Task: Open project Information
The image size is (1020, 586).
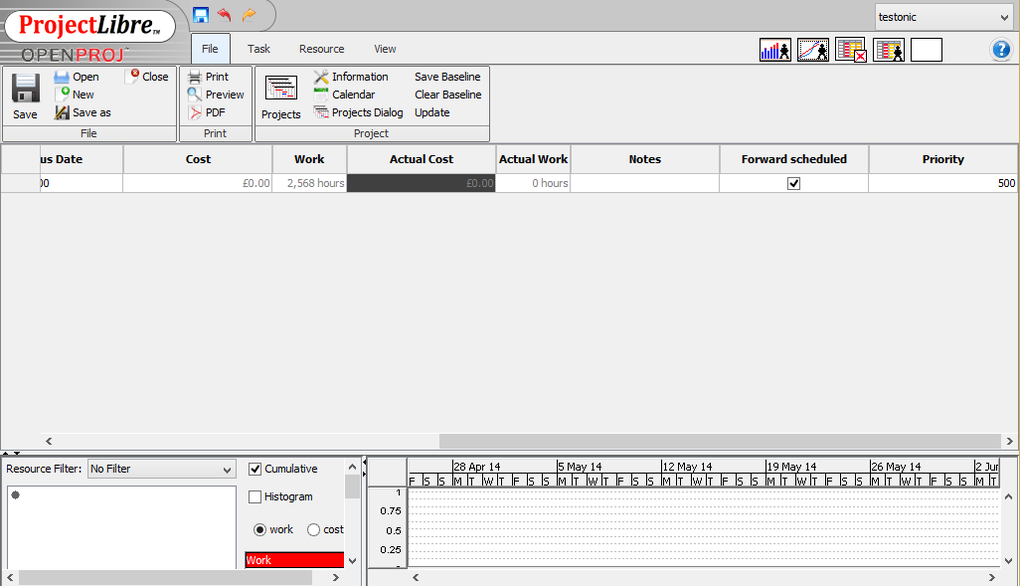Action: (x=351, y=77)
